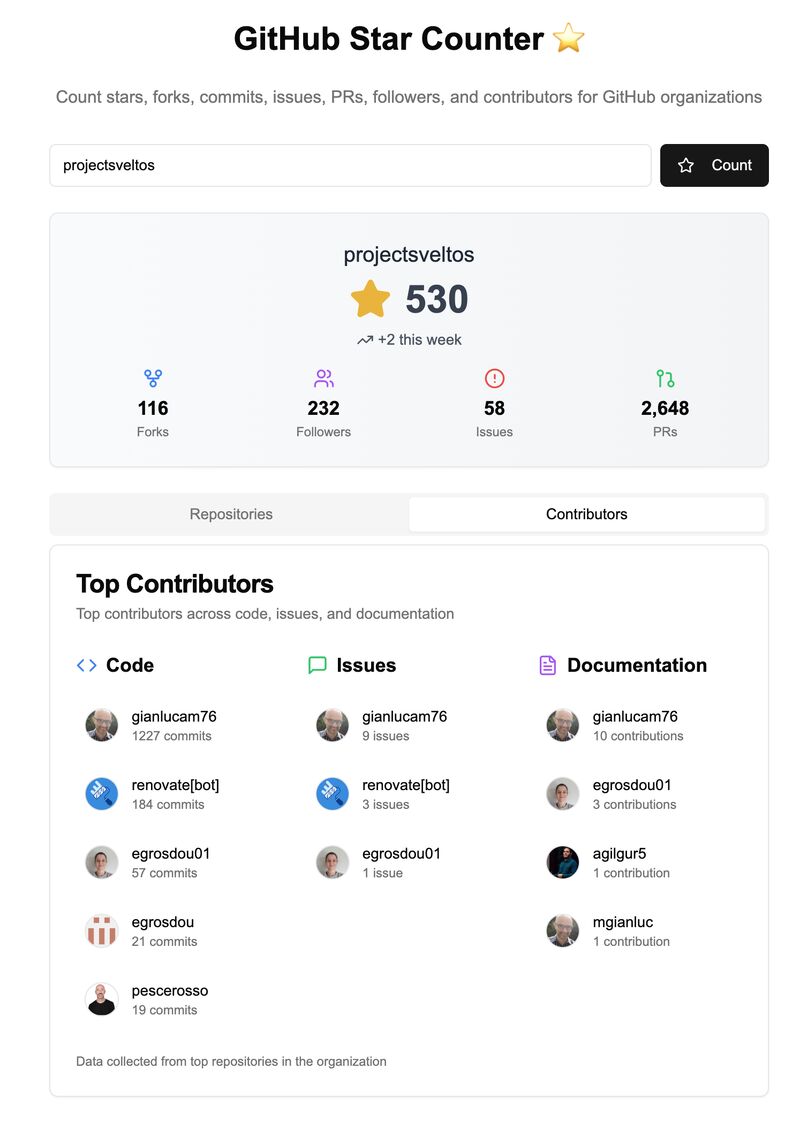
Task: Select the Forks branch icon
Action: [152, 378]
